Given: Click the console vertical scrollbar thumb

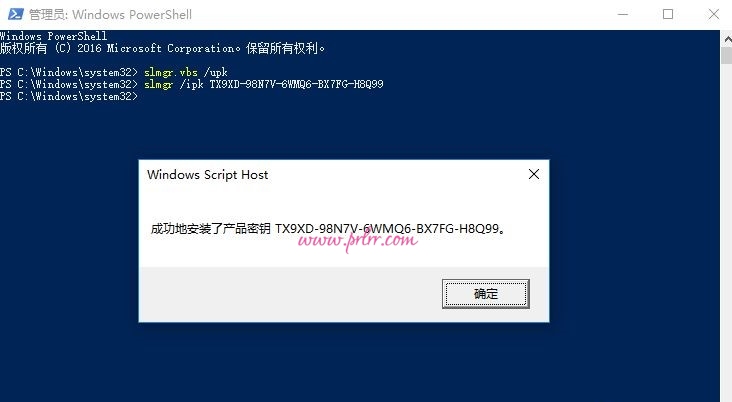Looking at the screenshot, I should 727,56.
